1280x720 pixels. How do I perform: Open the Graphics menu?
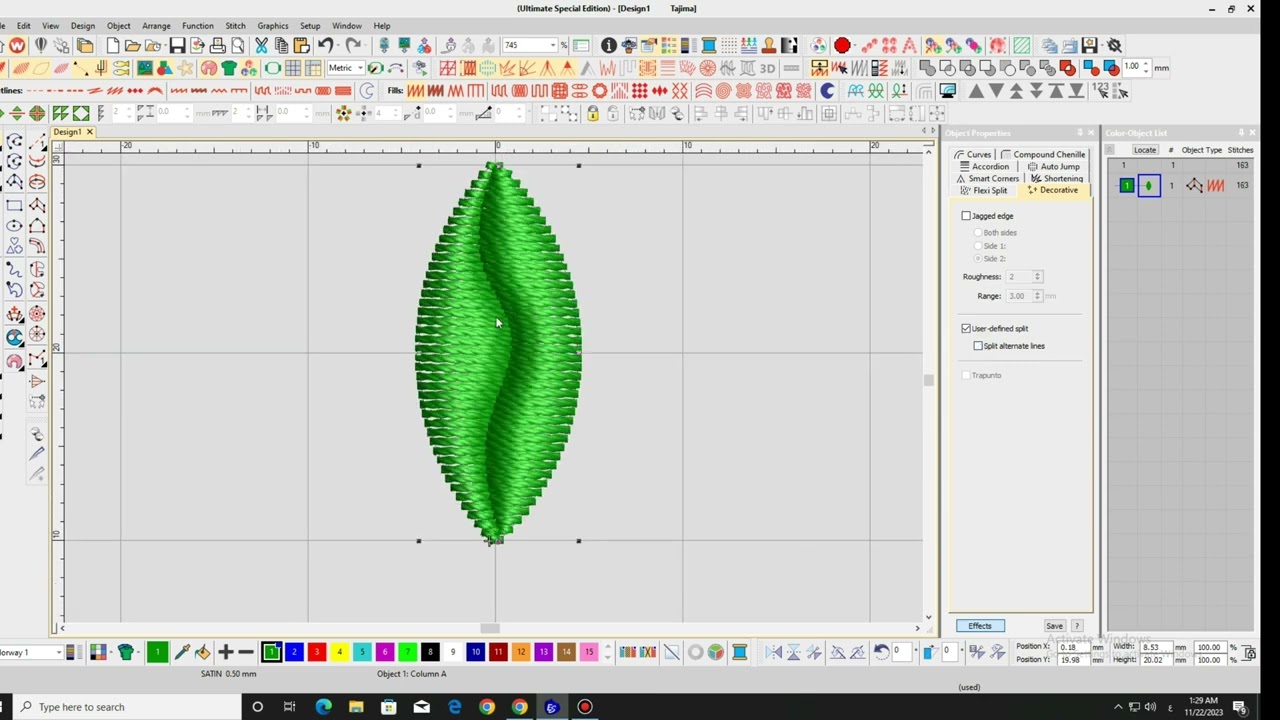pyautogui.click(x=273, y=26)
